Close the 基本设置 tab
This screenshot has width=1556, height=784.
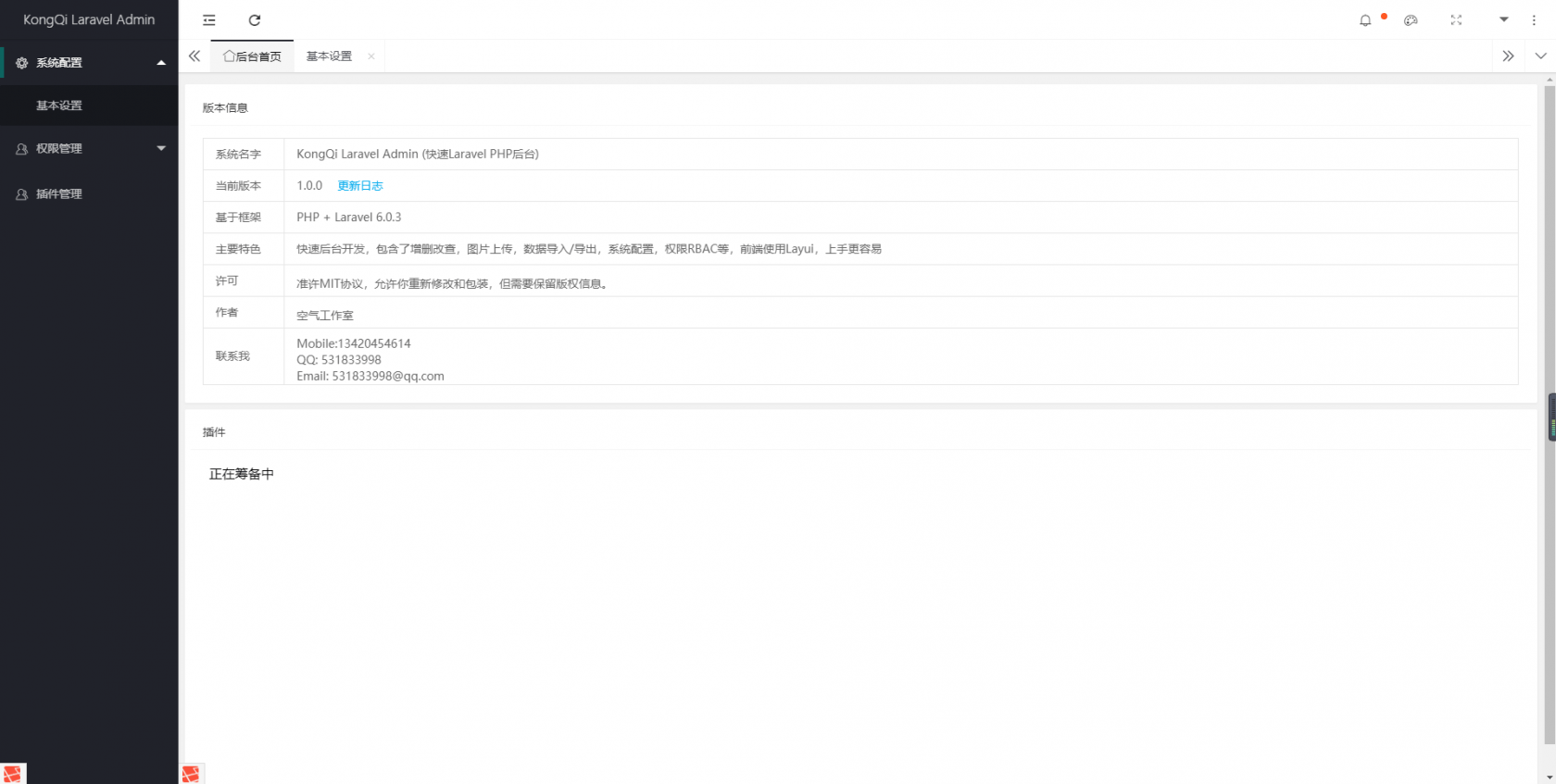(371, 56)
